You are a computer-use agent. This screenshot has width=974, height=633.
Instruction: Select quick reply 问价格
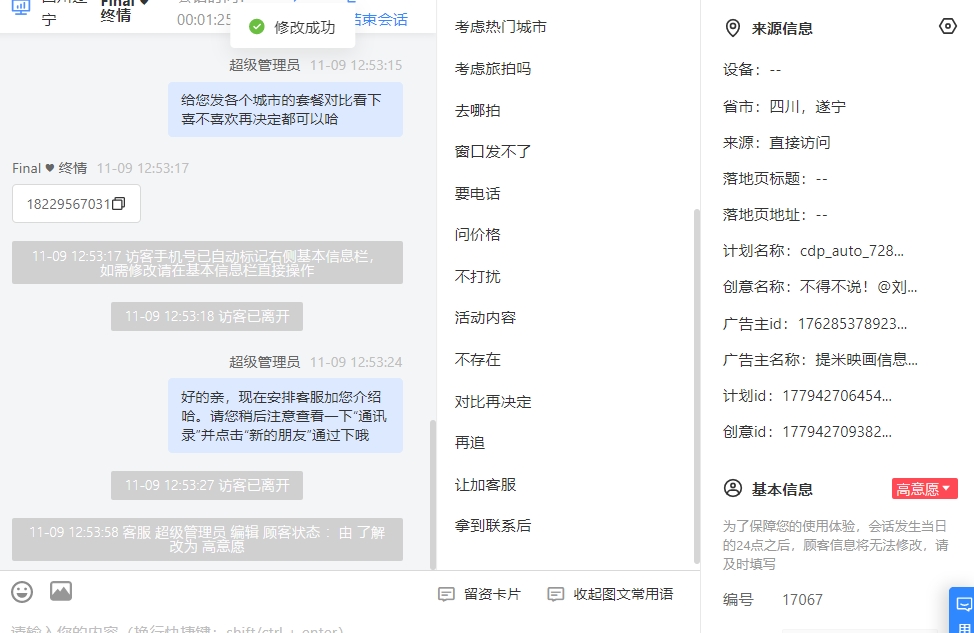pos(478,234)
